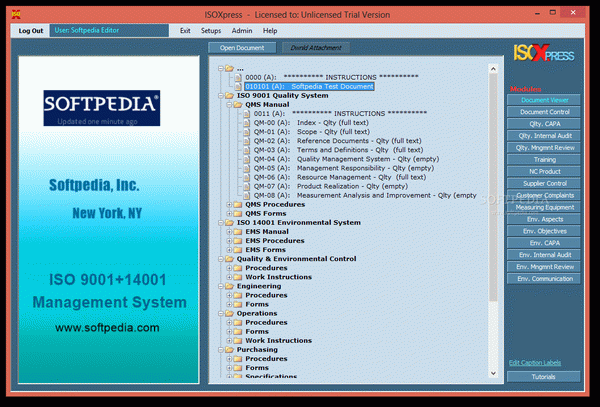The width and height of the screenshot is (600, 407).
Task: Open the Document Control module
Action: point(544,112)
